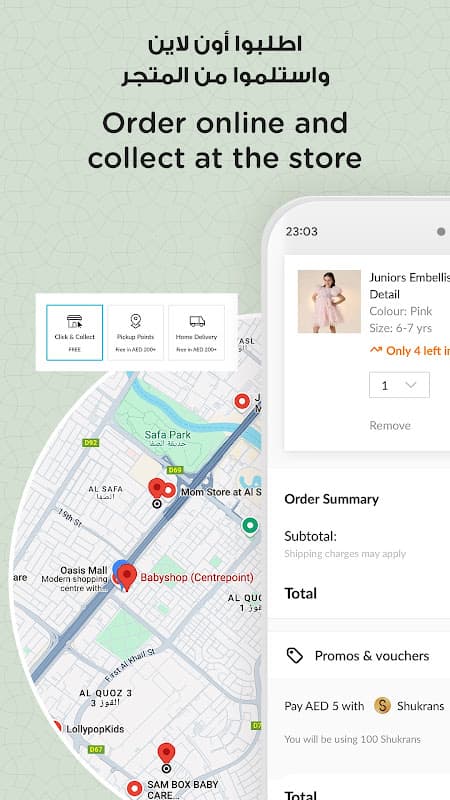Screen dimensions: 450x800
Task: Click the 'Shipping charges may apply' note
Action: (345, 554)
